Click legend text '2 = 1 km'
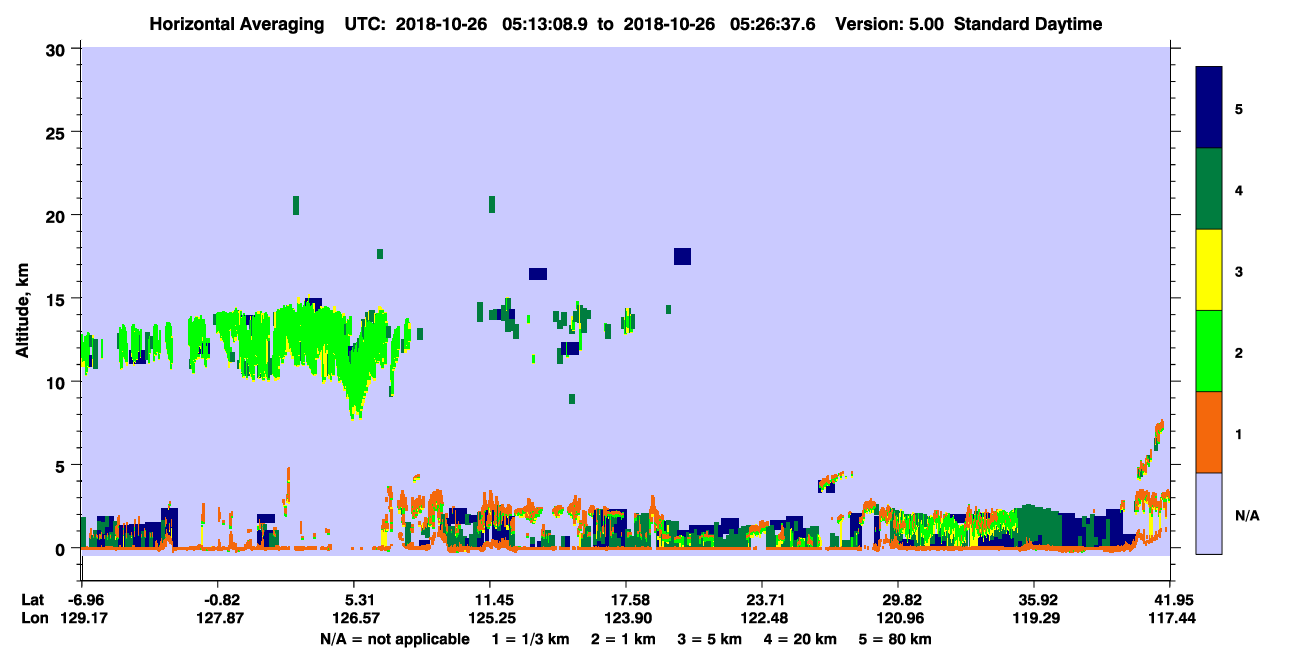Image resolution: width=1300 pixels, height=667 pixels. 626,639
